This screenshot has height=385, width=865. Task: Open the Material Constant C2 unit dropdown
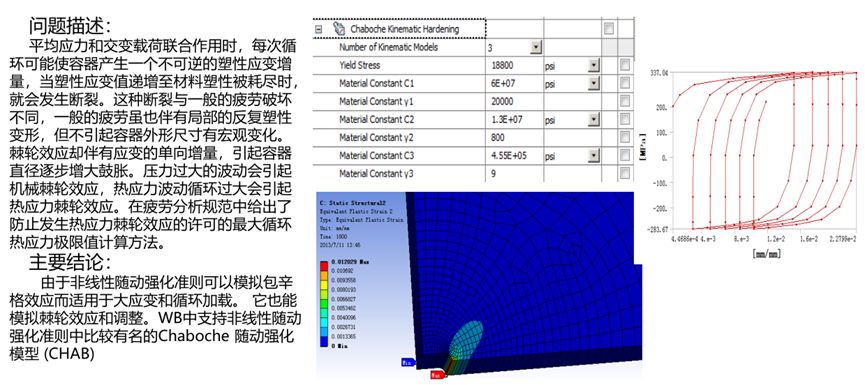click(x=594, y=119)
